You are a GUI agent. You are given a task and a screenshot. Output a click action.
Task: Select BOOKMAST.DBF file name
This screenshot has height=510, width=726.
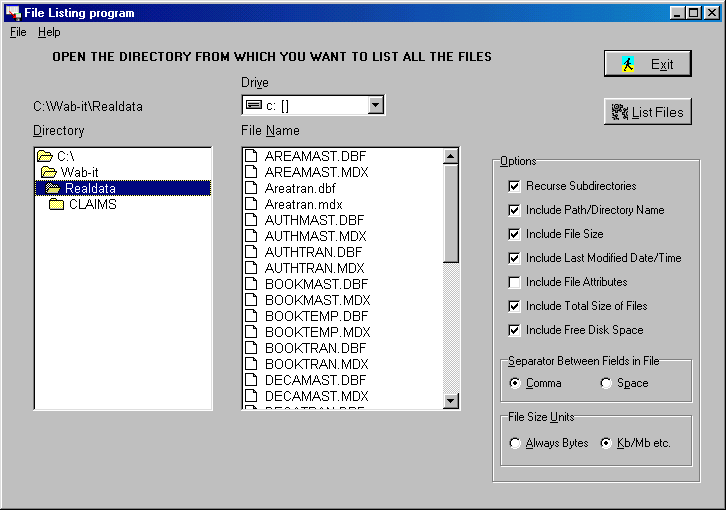coord(316,284)
